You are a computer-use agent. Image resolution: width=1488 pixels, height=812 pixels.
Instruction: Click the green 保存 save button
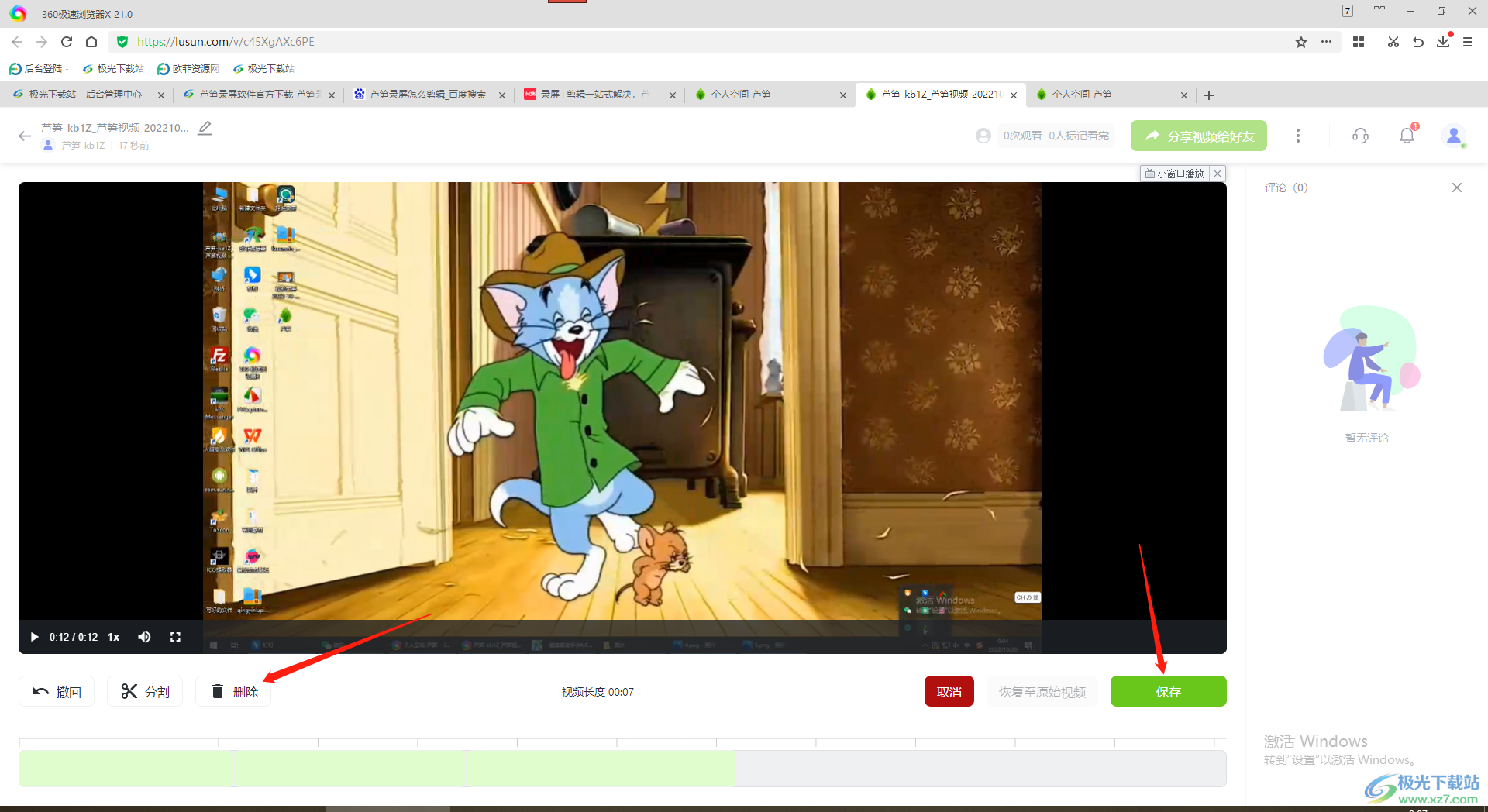point(1168,691)
